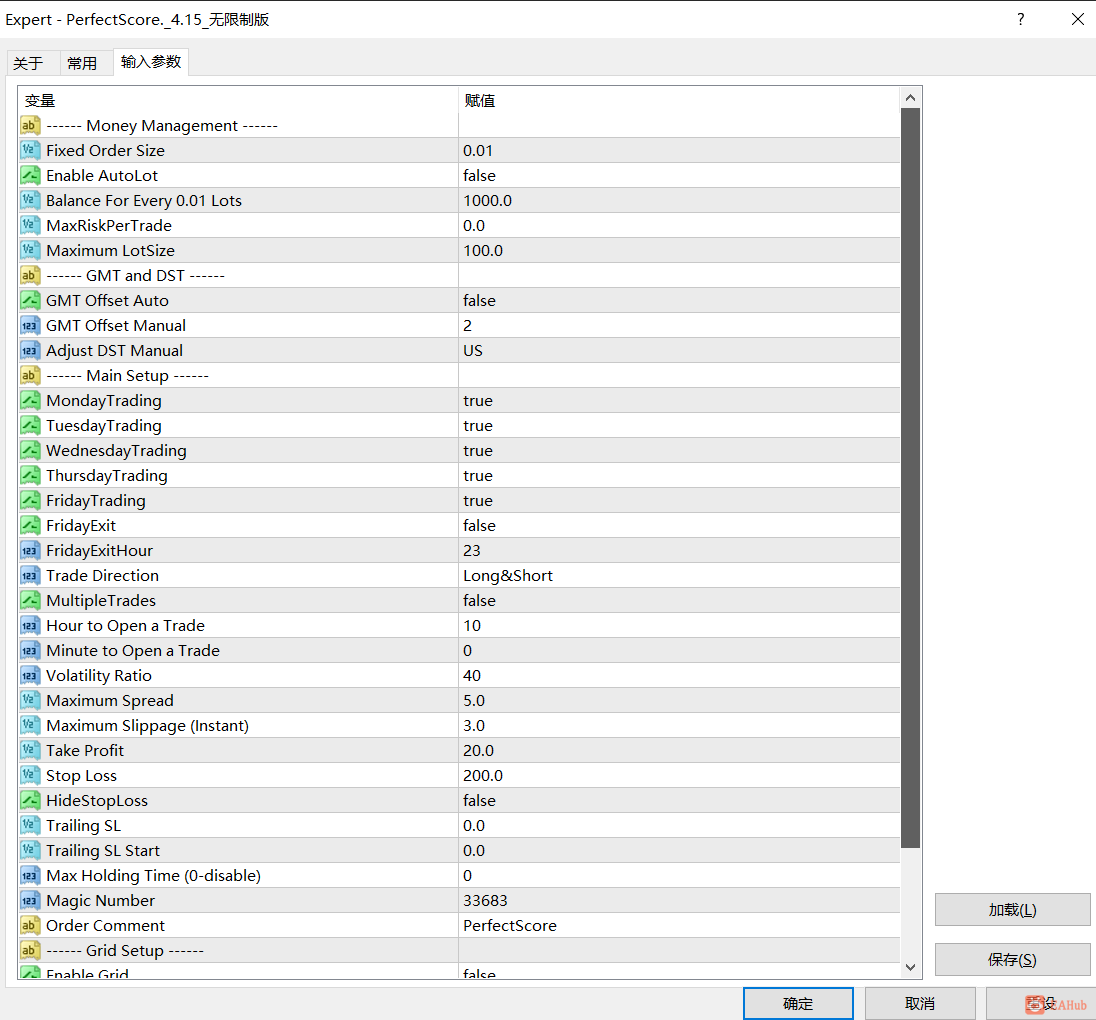Image resolution: width=1096 pixels, height=1020 pixels.
Task: Click the icon beside Maximum LotSize
Action: click(x=30, y=250)
